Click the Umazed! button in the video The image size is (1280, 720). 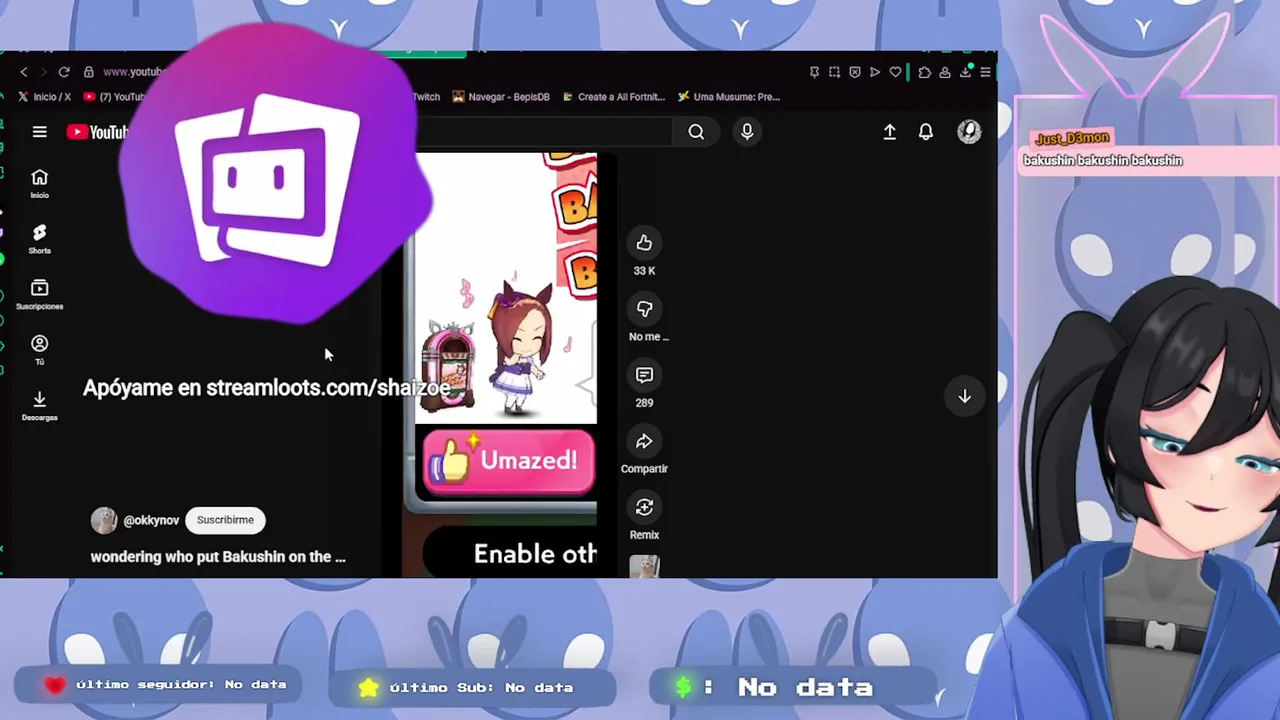(508, 461)
